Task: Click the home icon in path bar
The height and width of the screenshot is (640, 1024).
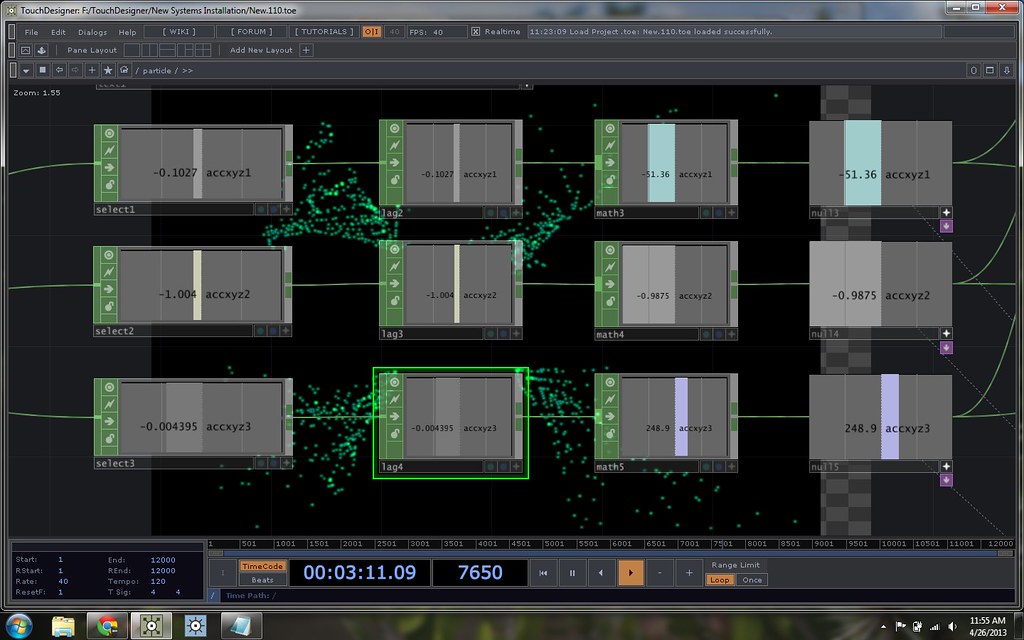Action: (124, 71)
